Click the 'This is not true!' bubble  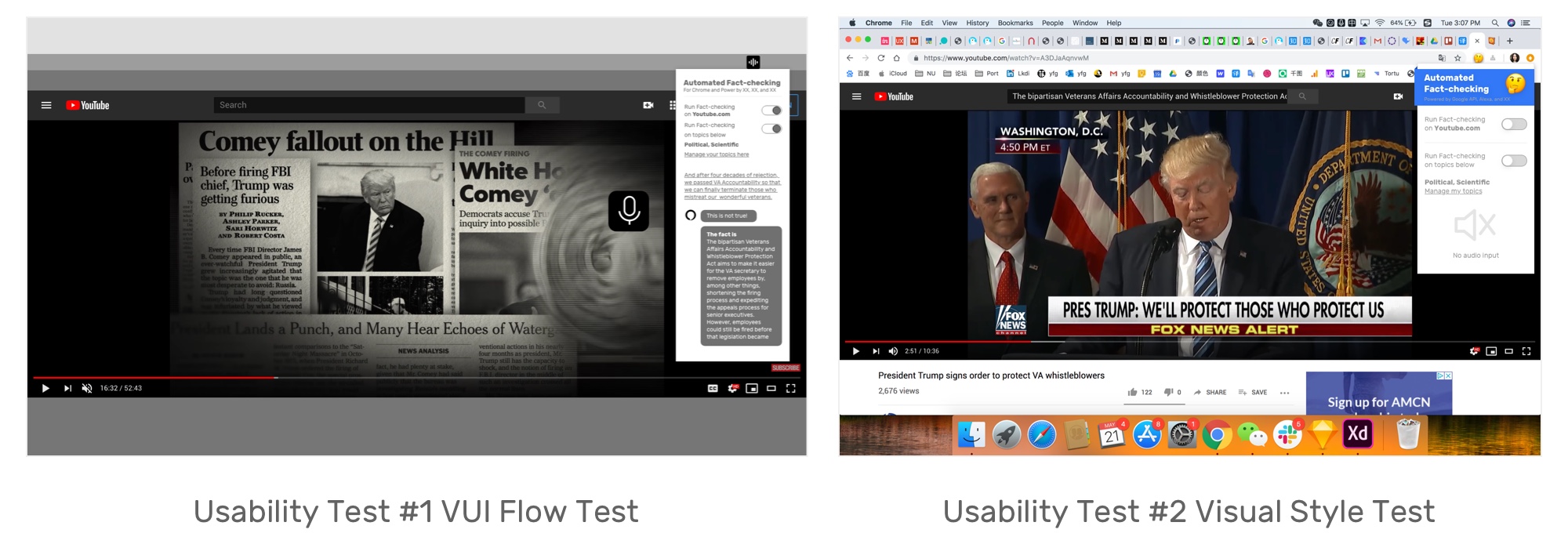tap(728, 216)
